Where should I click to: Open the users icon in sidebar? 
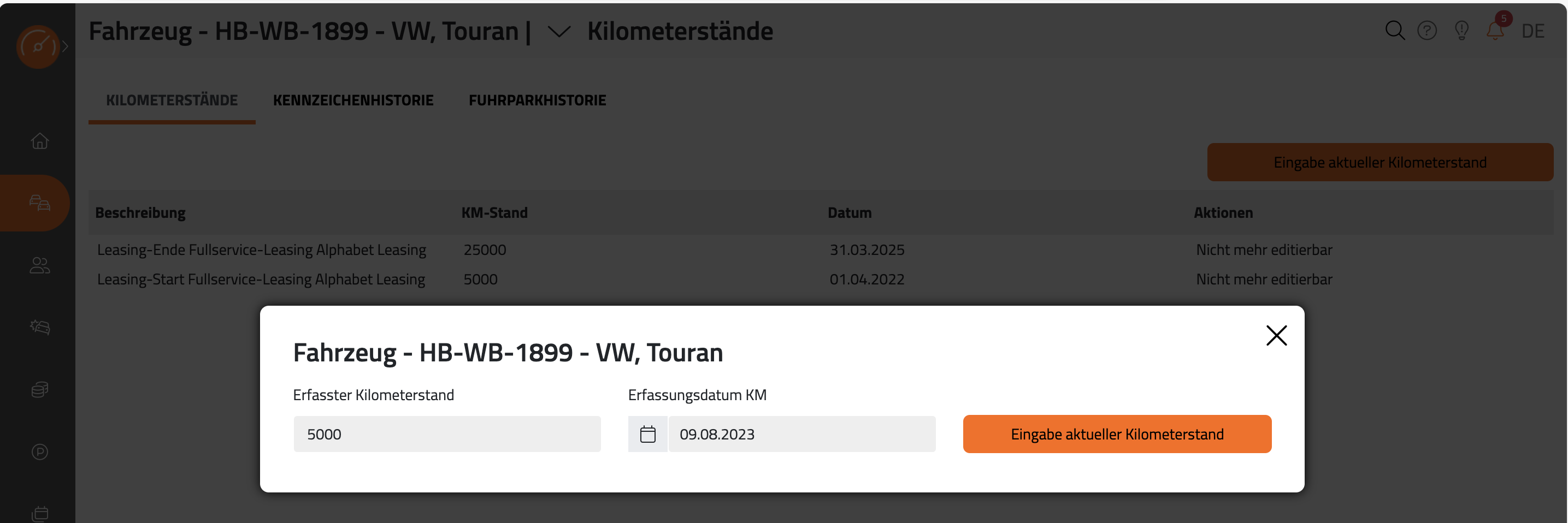click(x=39, y=265)
